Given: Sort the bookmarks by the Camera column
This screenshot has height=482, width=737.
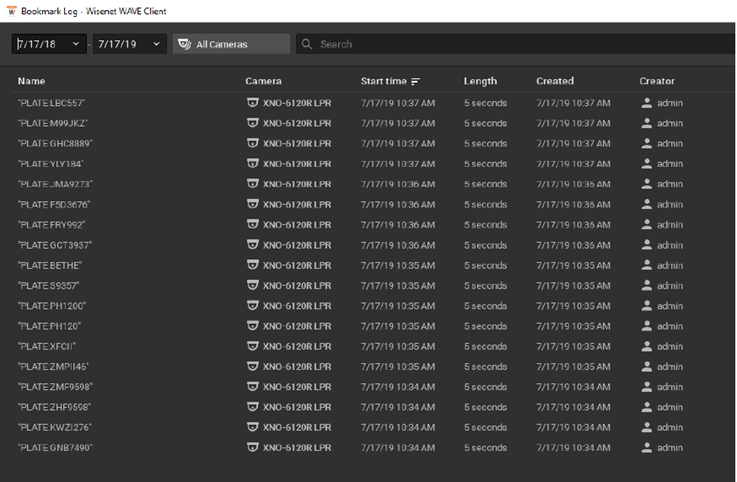Looking at the screenshot, I should [x=263, y=81].
